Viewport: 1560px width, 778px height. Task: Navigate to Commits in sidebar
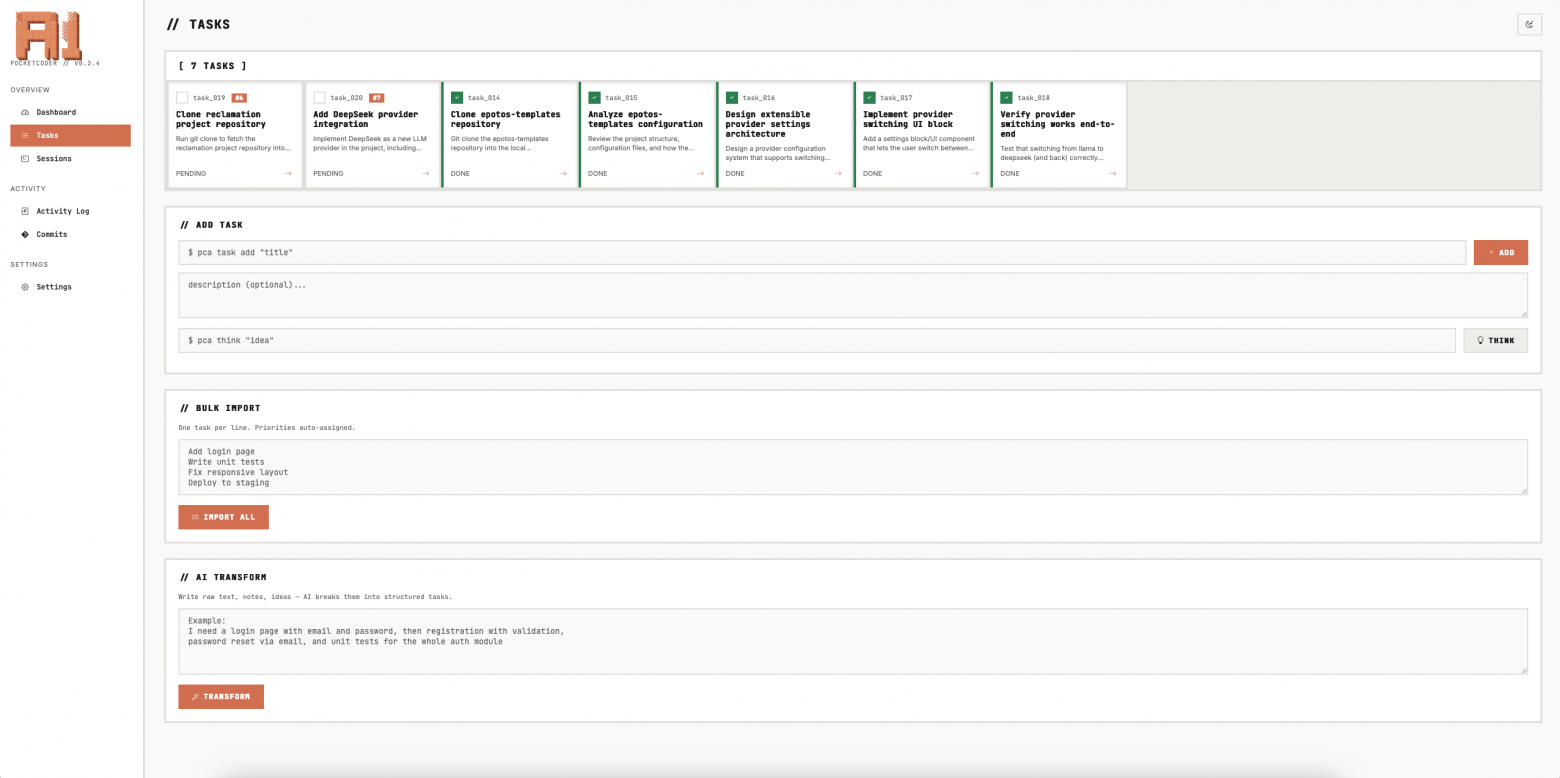52,234
